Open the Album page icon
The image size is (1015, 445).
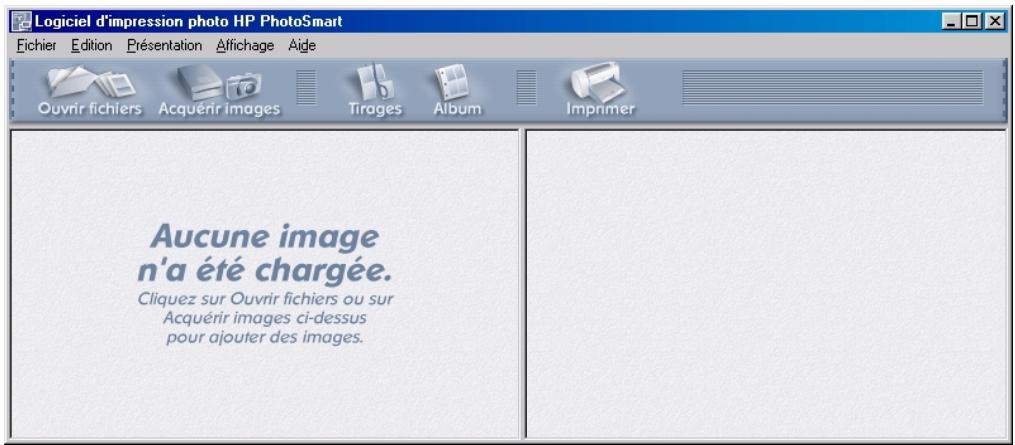[x=457, y=91]
